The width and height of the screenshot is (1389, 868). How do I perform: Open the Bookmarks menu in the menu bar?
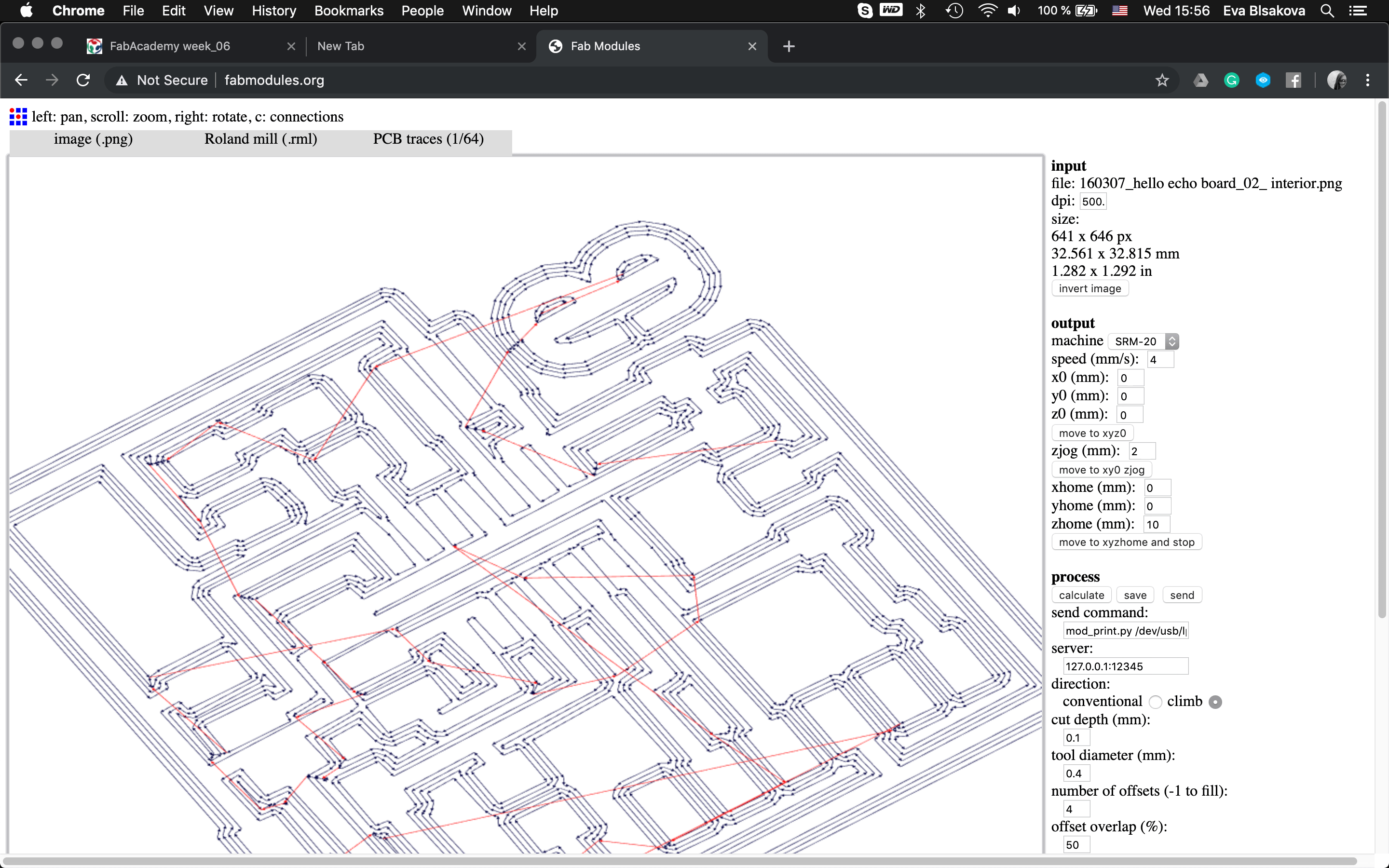(348, 11)
